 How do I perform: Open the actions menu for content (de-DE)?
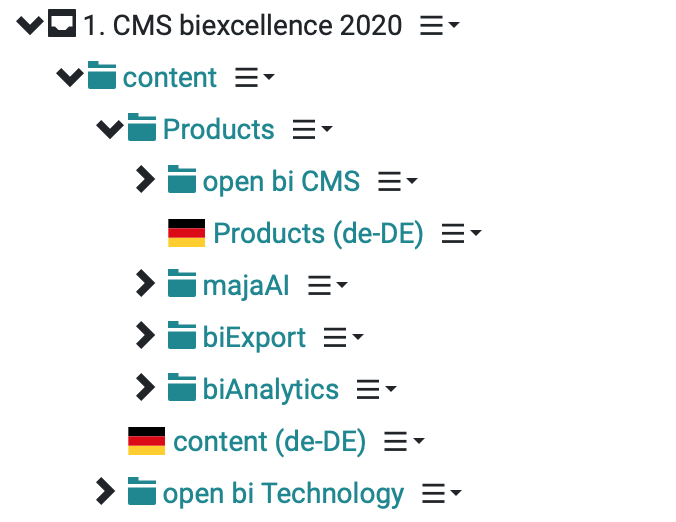404,441
